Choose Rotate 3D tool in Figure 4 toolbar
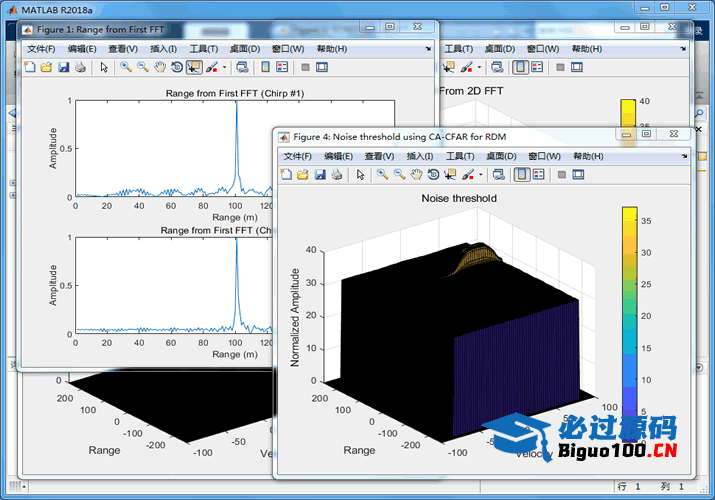The height and width of the screenshot is (500, 715). click(x=433, y=175)
